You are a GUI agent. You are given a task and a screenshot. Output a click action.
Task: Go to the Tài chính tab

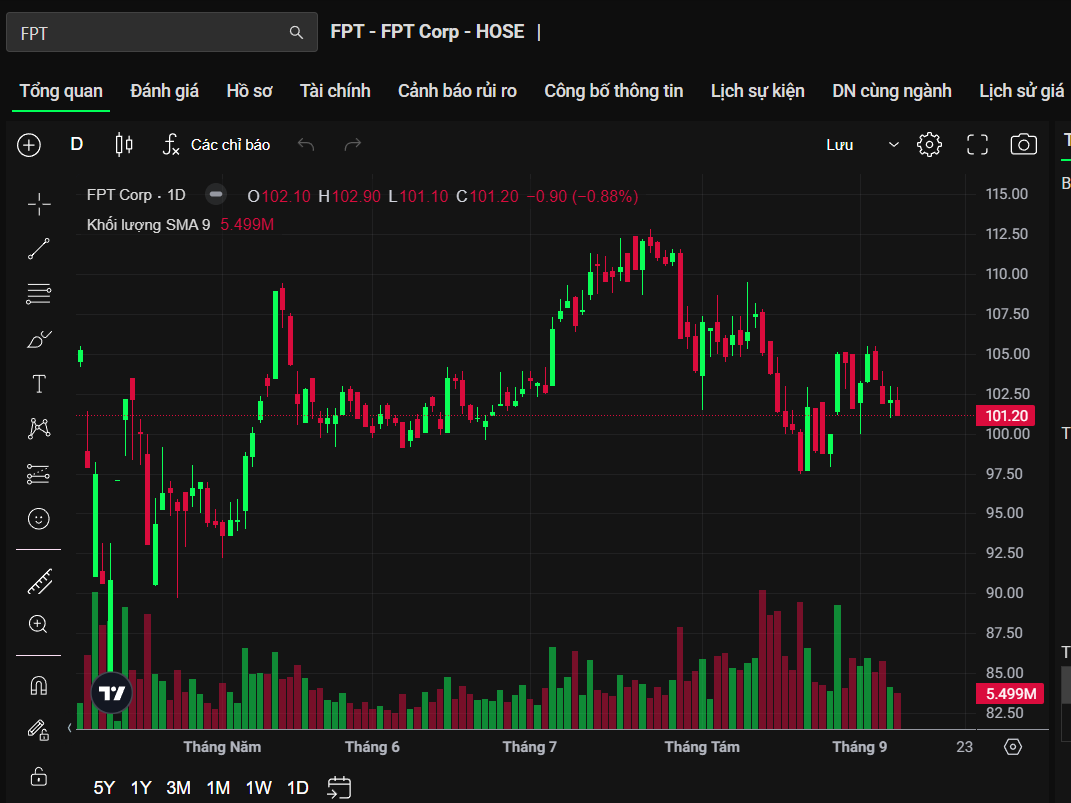point(335,91)
